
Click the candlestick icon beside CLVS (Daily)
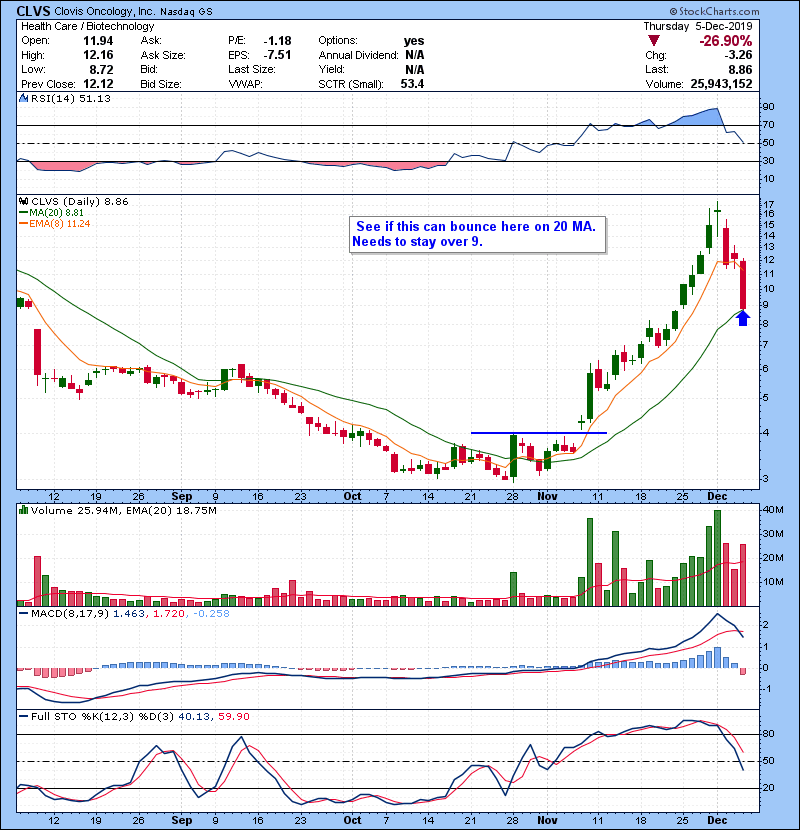(23, 201)
